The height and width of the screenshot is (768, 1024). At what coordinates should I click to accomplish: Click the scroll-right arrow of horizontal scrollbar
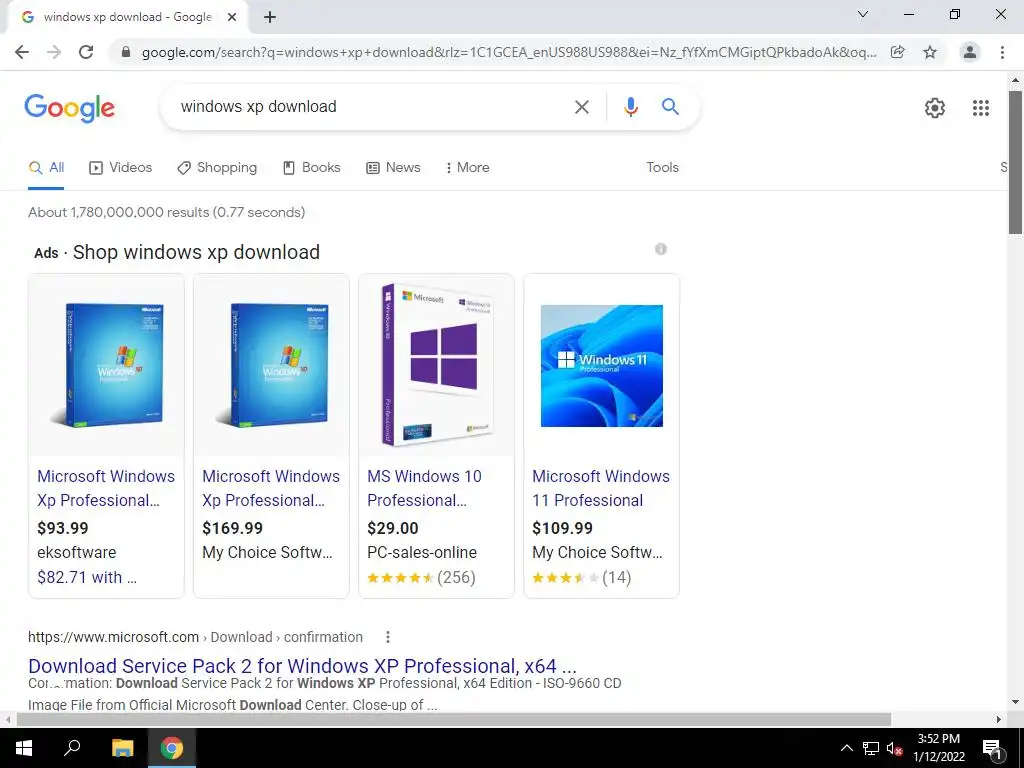[x=999, y=719]
